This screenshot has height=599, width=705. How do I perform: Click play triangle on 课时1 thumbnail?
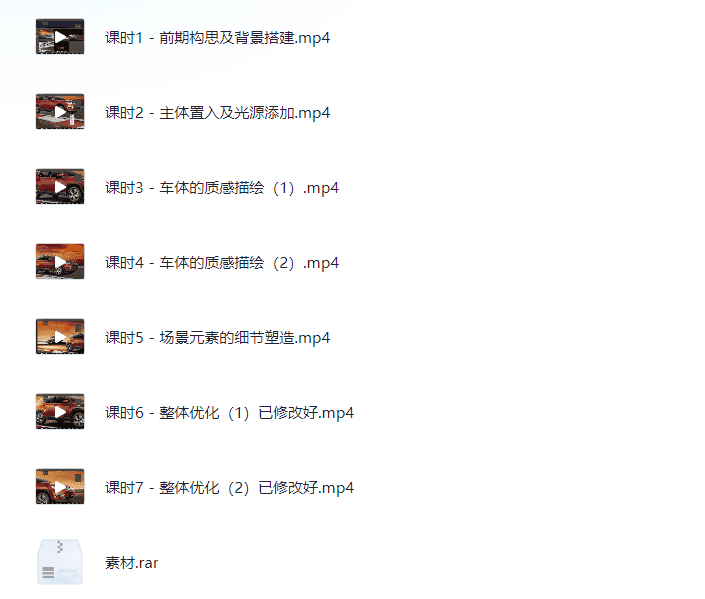(60, 37)
